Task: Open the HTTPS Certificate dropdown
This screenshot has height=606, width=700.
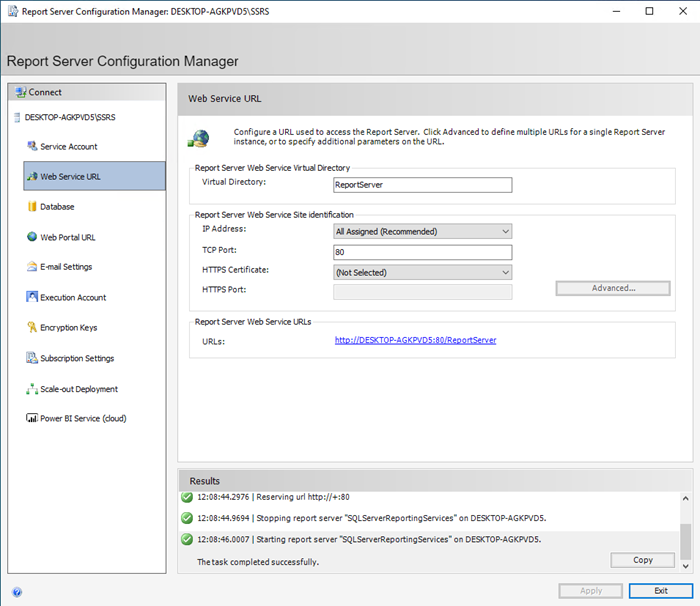Action: point(422,272)
